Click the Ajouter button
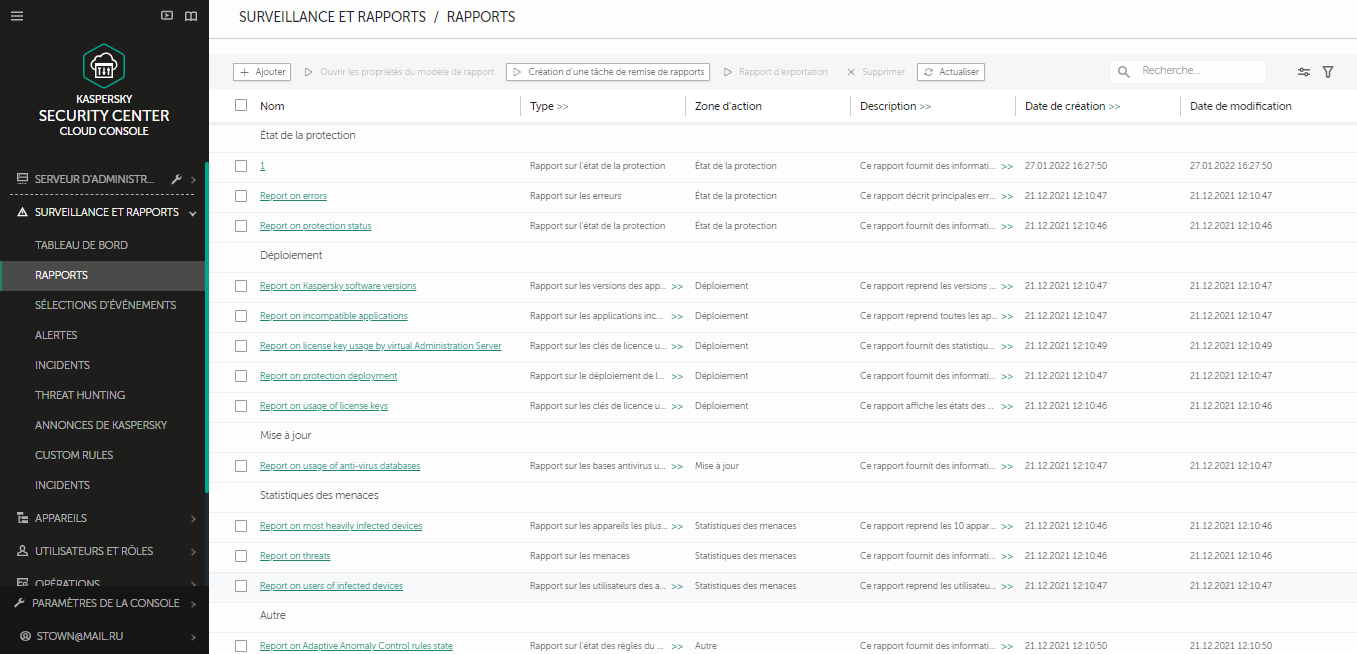 point(261,71)
